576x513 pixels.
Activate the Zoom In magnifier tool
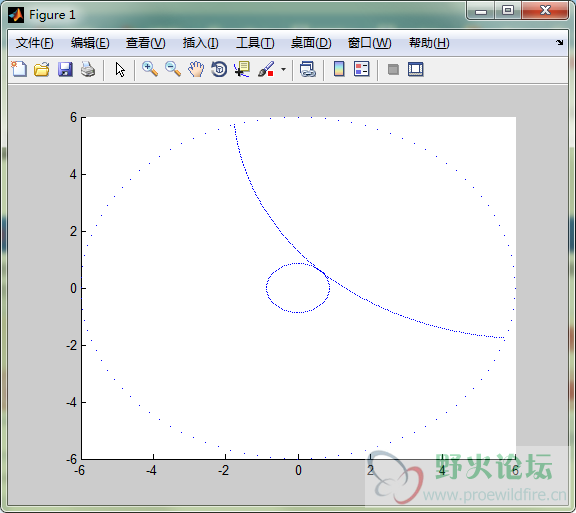point(150,69)
